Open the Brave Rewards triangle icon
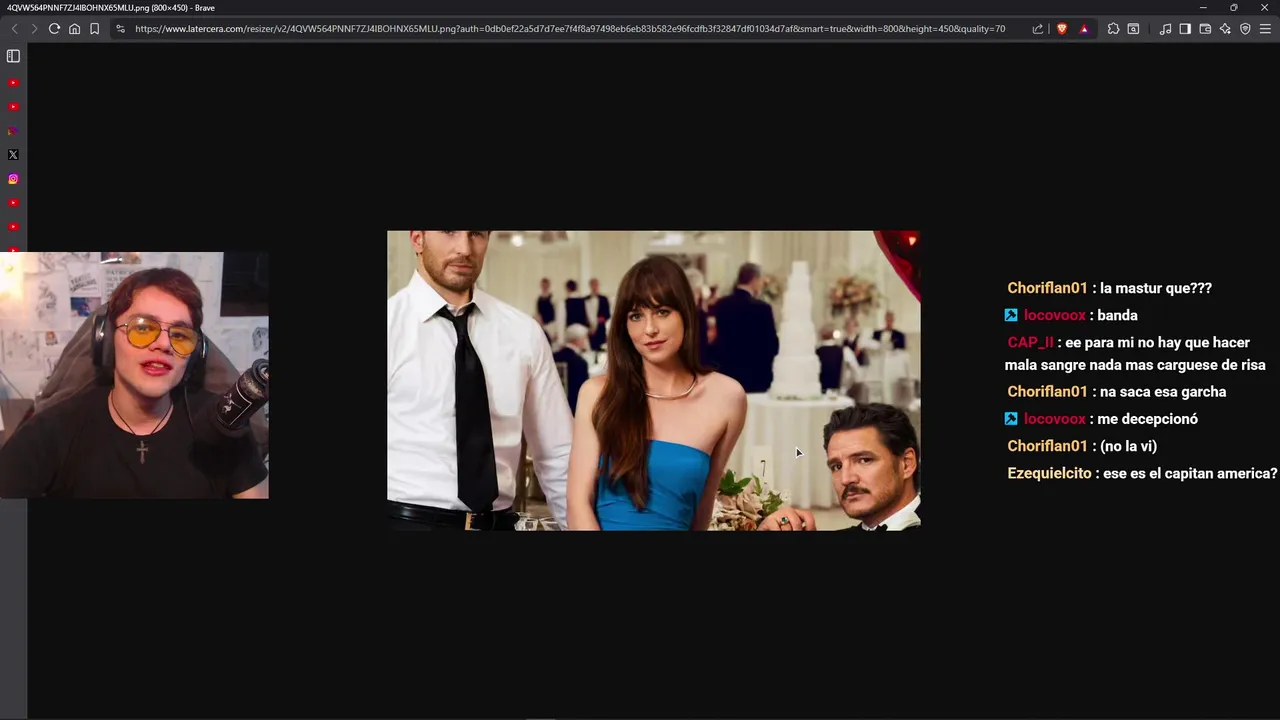Image resolution: width=1280 pixels, height=720 pixels. [1084, 29]
